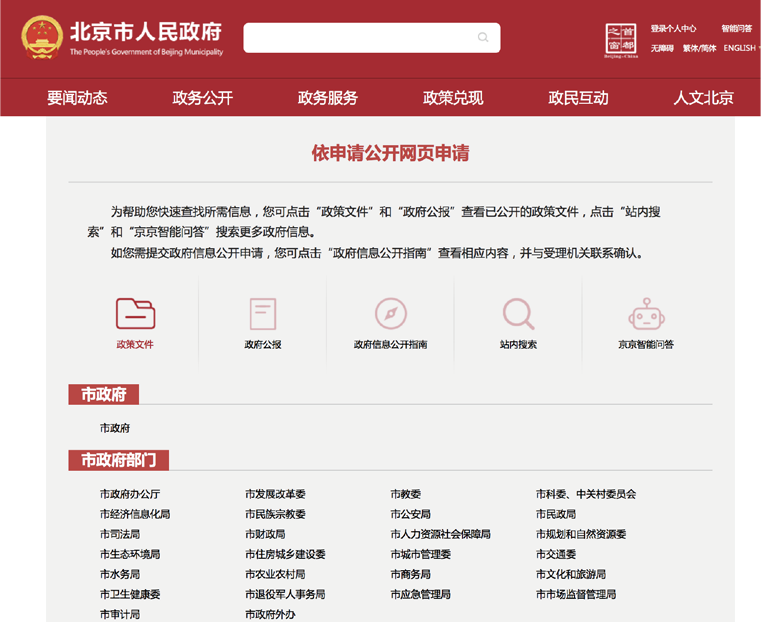This screenshot has height=622, width=762.
Task: Click 登录个人中心 link
Action: [673, 29]
